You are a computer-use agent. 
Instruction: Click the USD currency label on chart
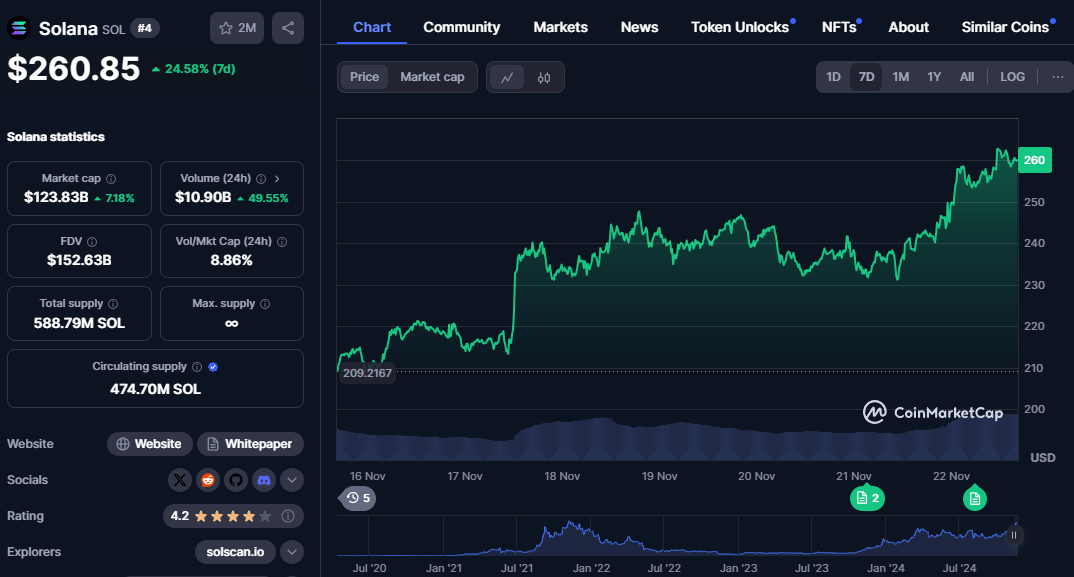coord(1042,458)
